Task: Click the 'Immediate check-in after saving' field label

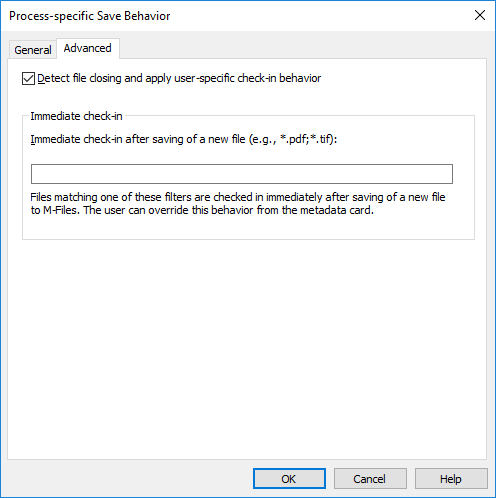Action: point(184,139)
